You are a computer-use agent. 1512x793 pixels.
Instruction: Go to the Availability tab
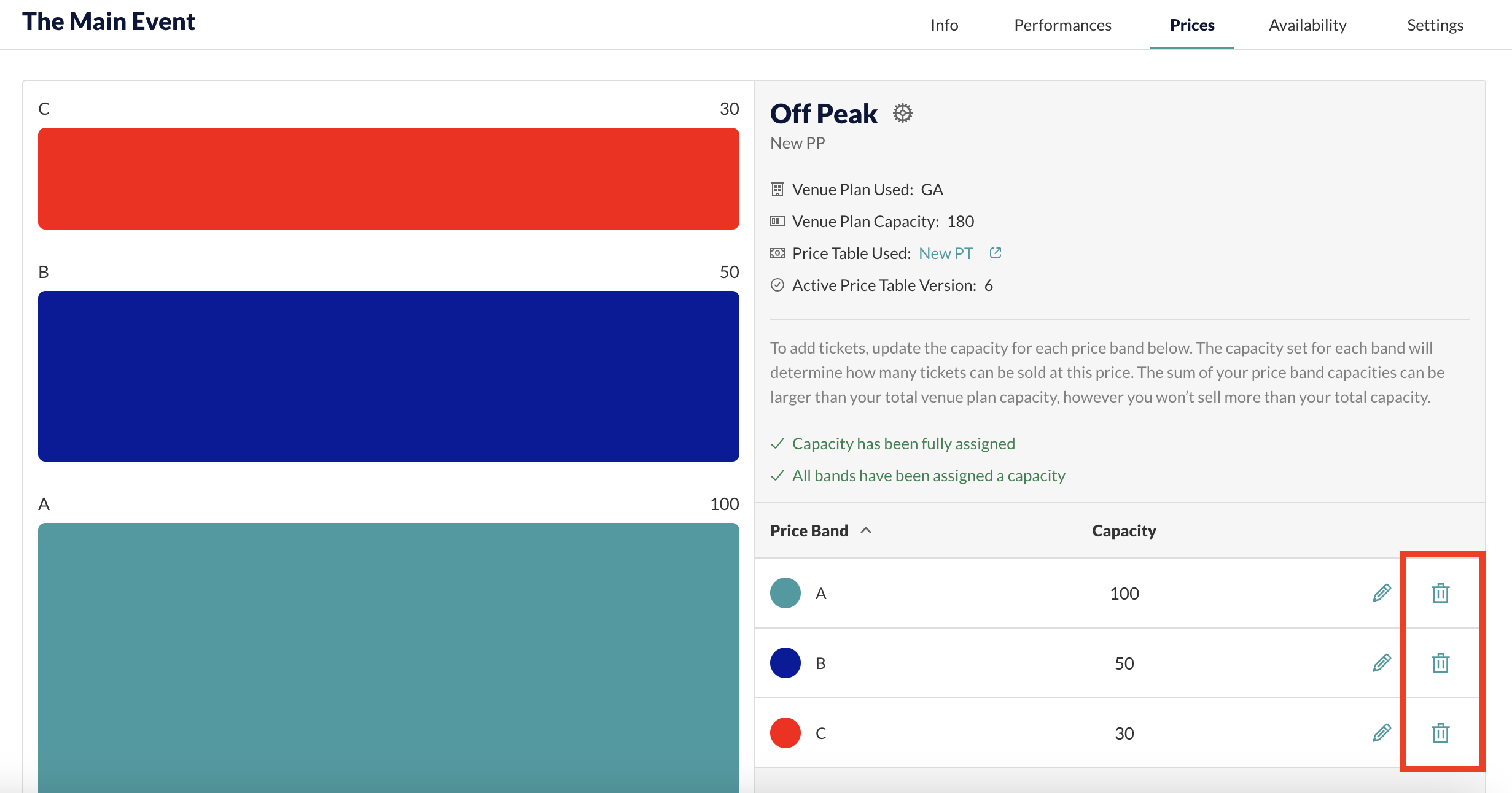click(1307, 25)
